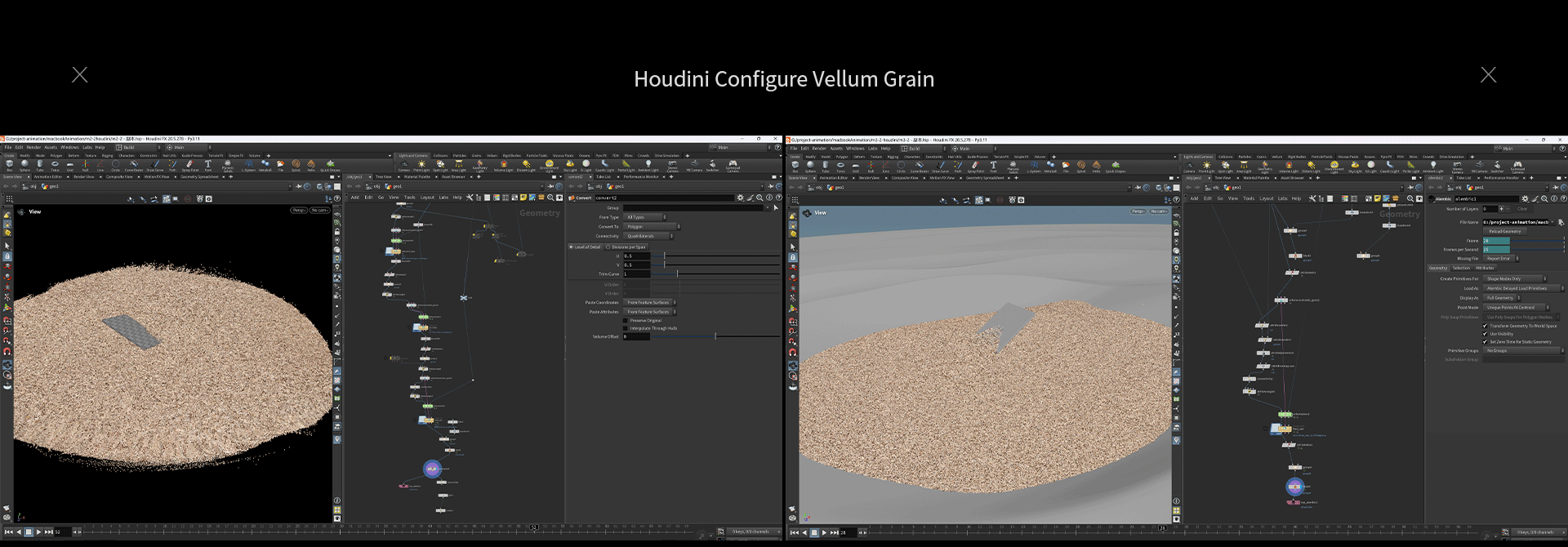Open the Create Primitives For dropdown
The image size is (1568, 547).
click(1515, 278)
